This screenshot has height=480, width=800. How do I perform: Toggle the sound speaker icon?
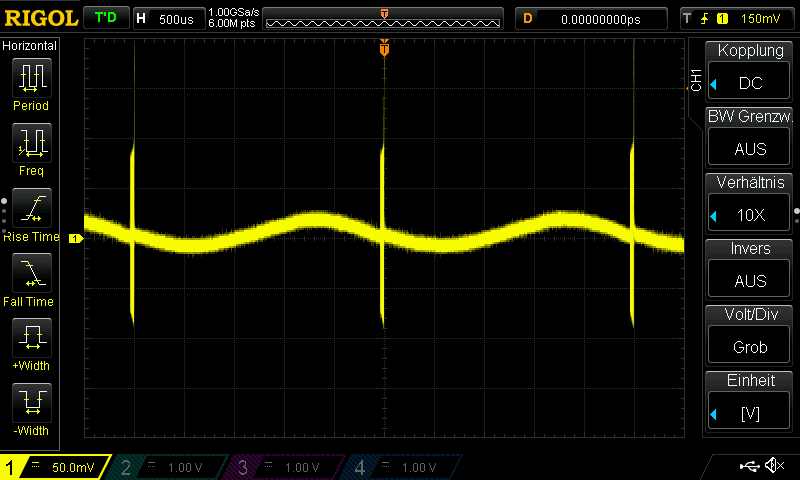774,466
